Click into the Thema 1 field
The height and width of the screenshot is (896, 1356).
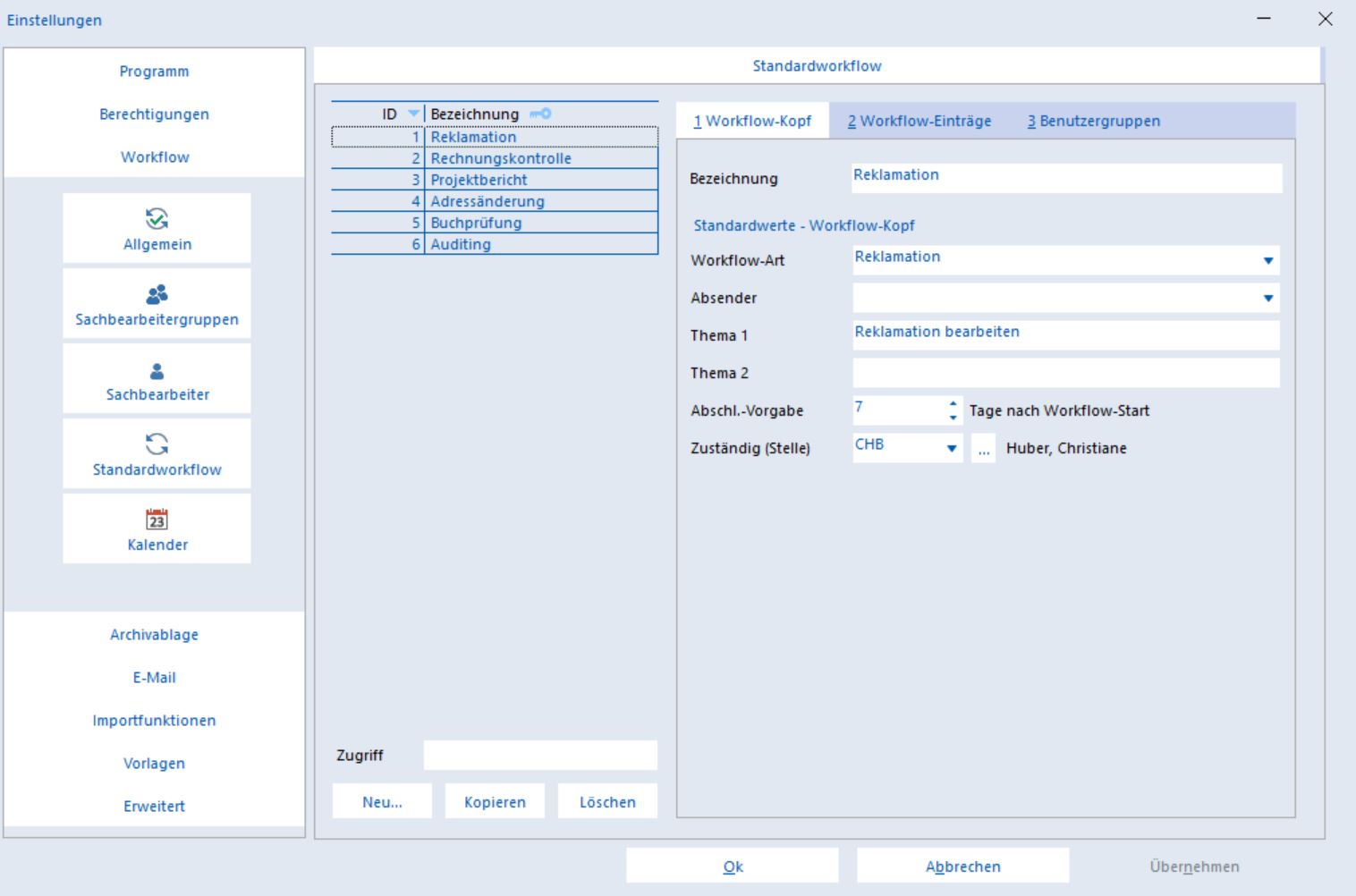click(x=1066, y=335)
